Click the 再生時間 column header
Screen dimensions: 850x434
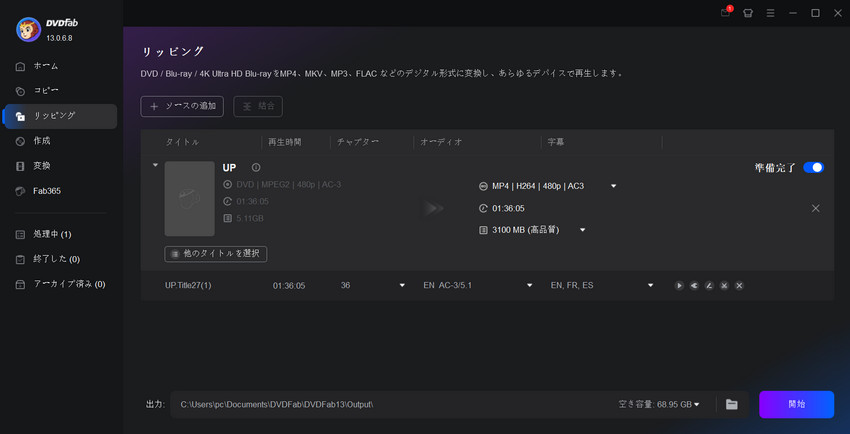pos(285,142)
